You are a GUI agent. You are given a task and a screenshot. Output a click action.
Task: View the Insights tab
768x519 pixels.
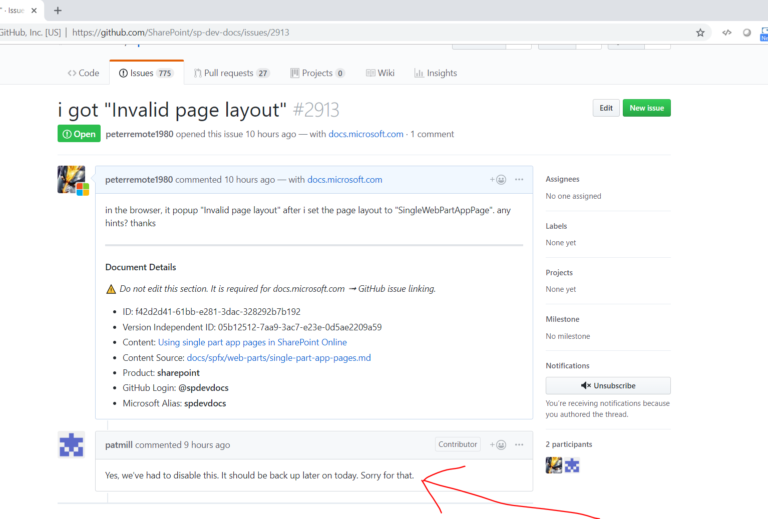point(435,73)
